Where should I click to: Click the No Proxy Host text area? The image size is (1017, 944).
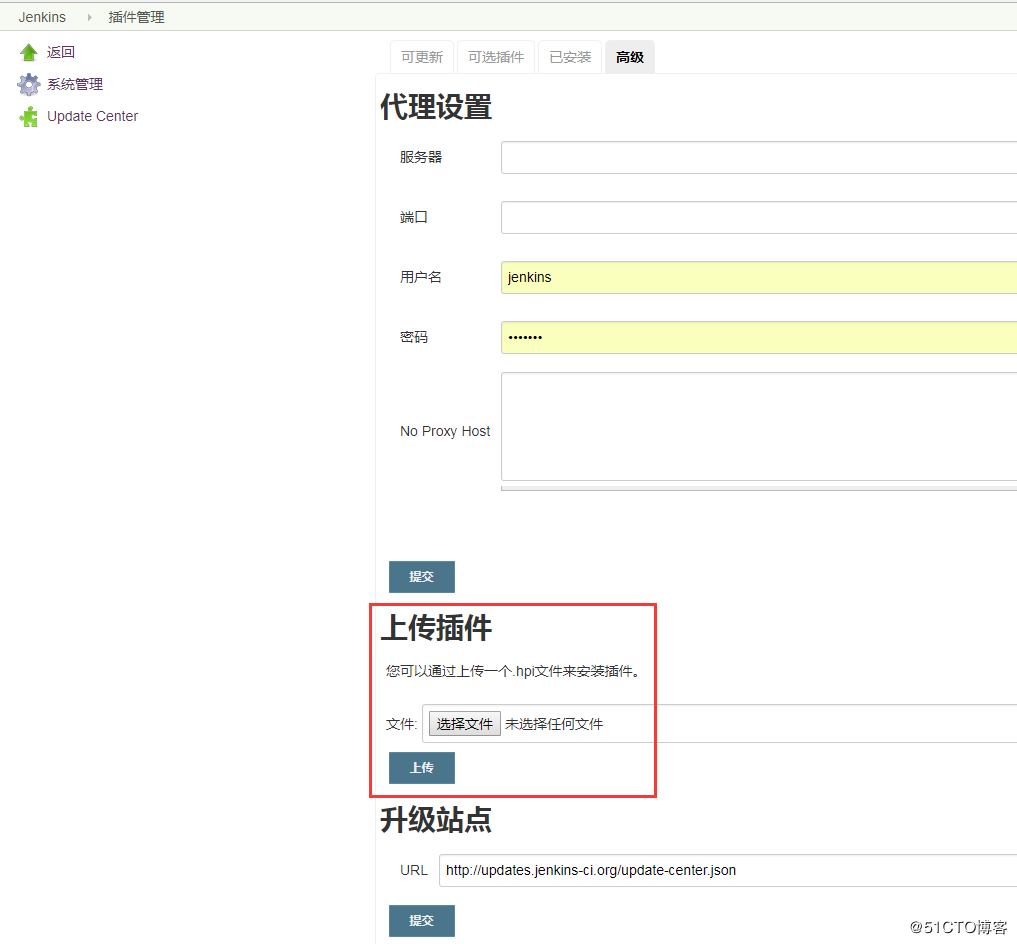coord(759,427)
